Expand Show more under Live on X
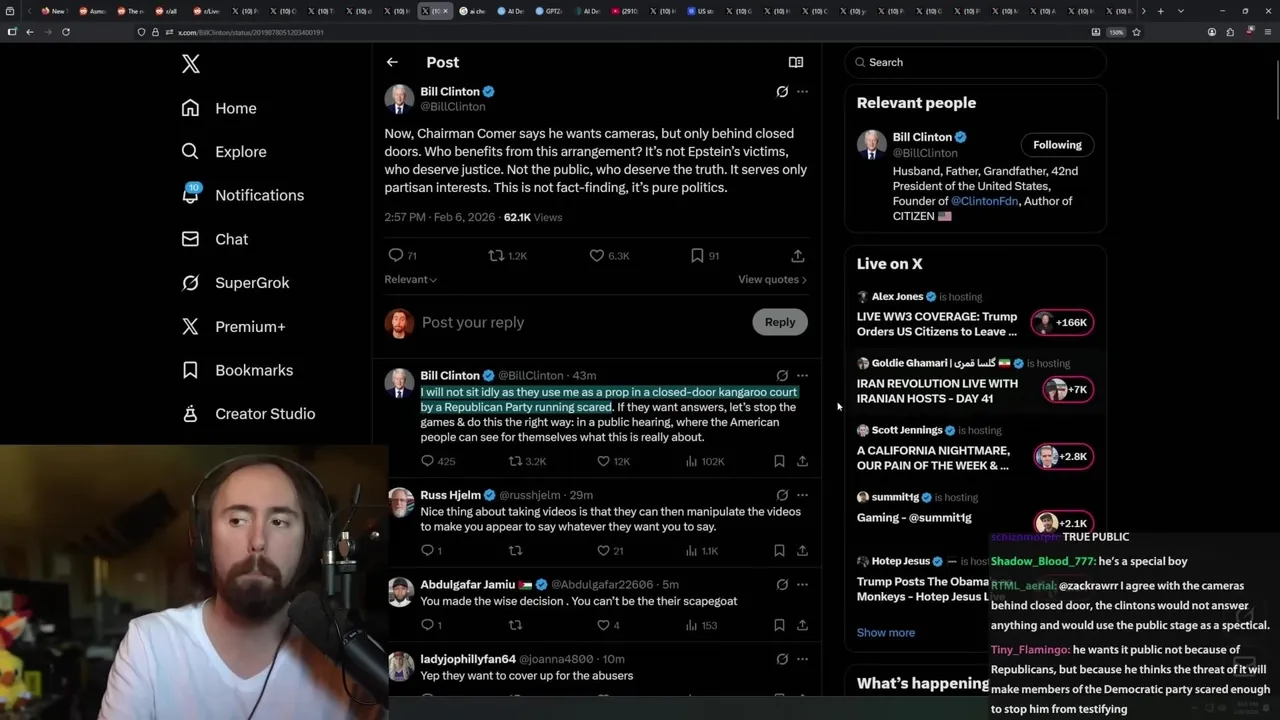 [886, 633]
